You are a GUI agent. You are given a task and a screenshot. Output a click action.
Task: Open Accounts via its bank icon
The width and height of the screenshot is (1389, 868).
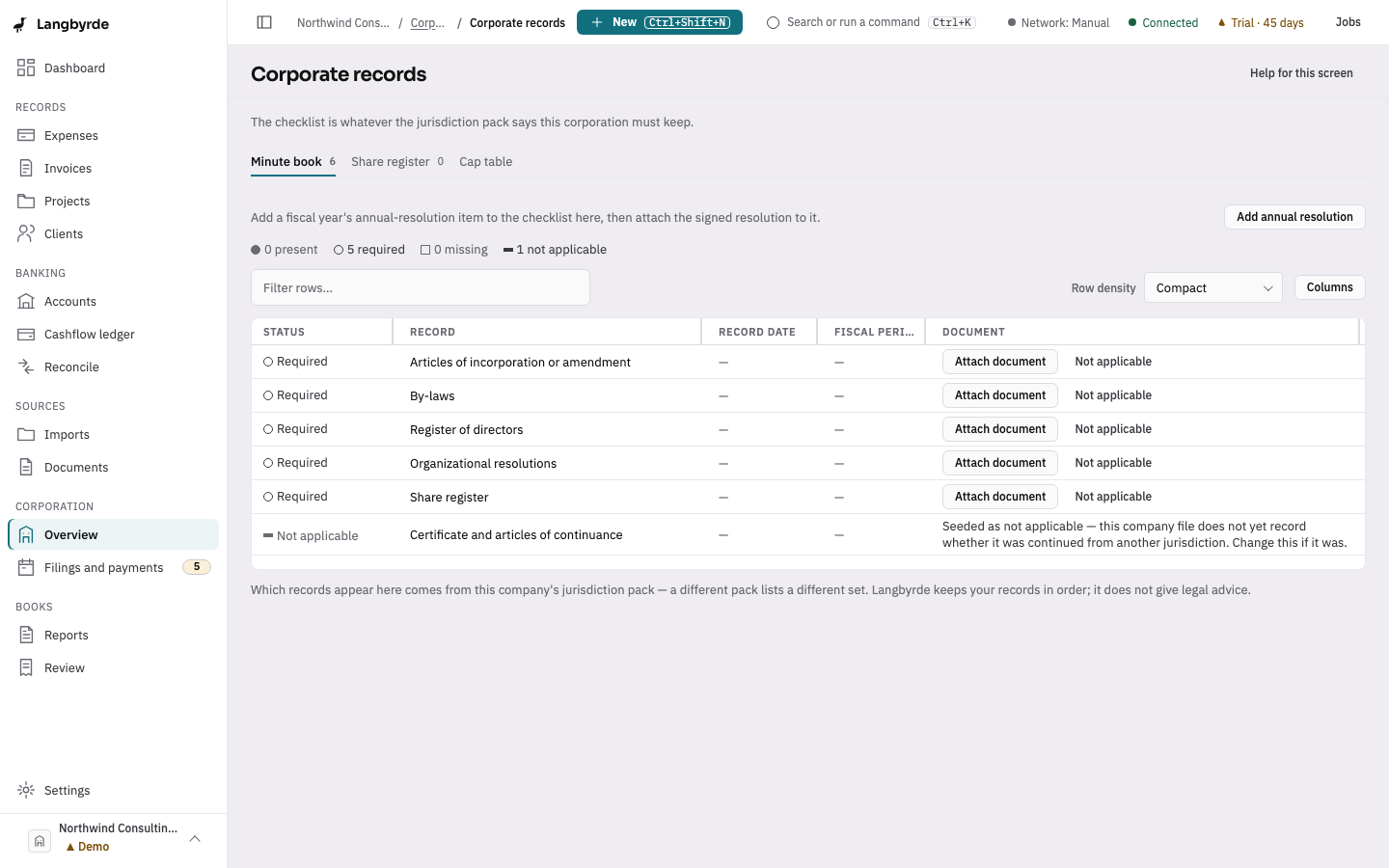(x=26, y=301)
